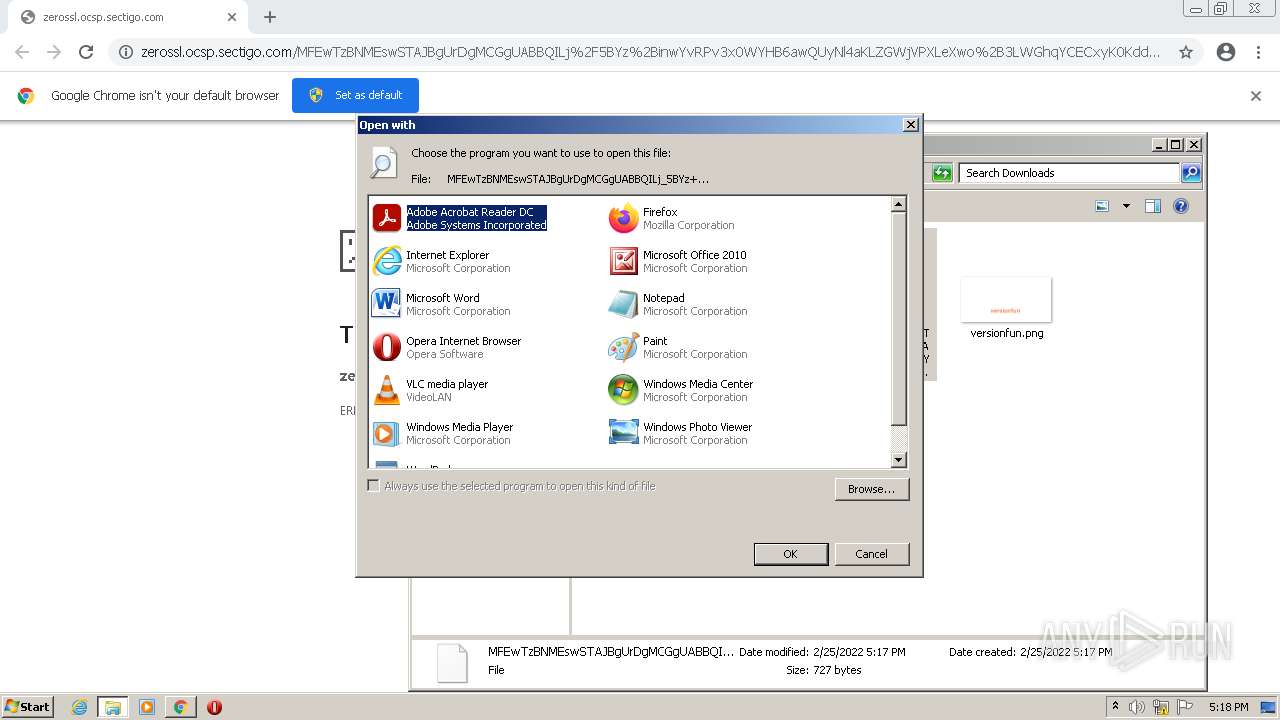
Task: Open Explorer help question mark icon
Action: (x=1181, y=206)
